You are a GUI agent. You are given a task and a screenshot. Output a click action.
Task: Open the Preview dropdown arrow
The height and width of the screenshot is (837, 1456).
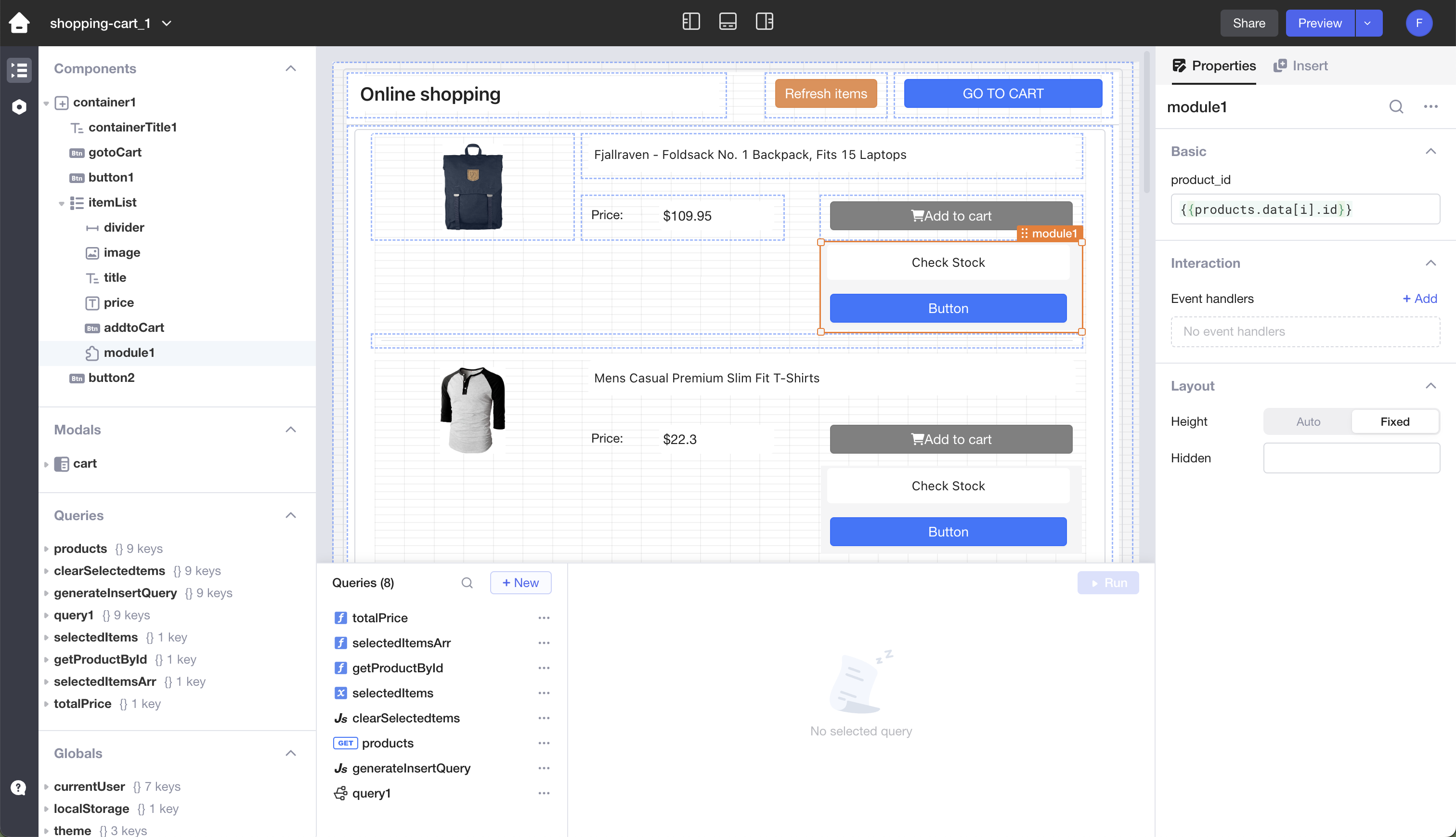point(1367,23)
